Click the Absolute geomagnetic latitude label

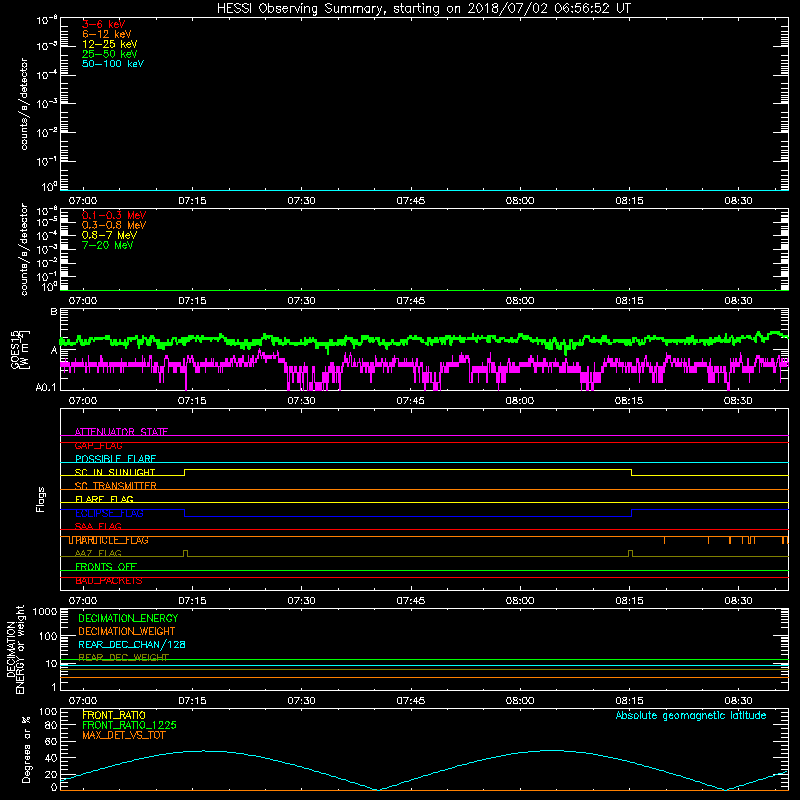[691, 715]
